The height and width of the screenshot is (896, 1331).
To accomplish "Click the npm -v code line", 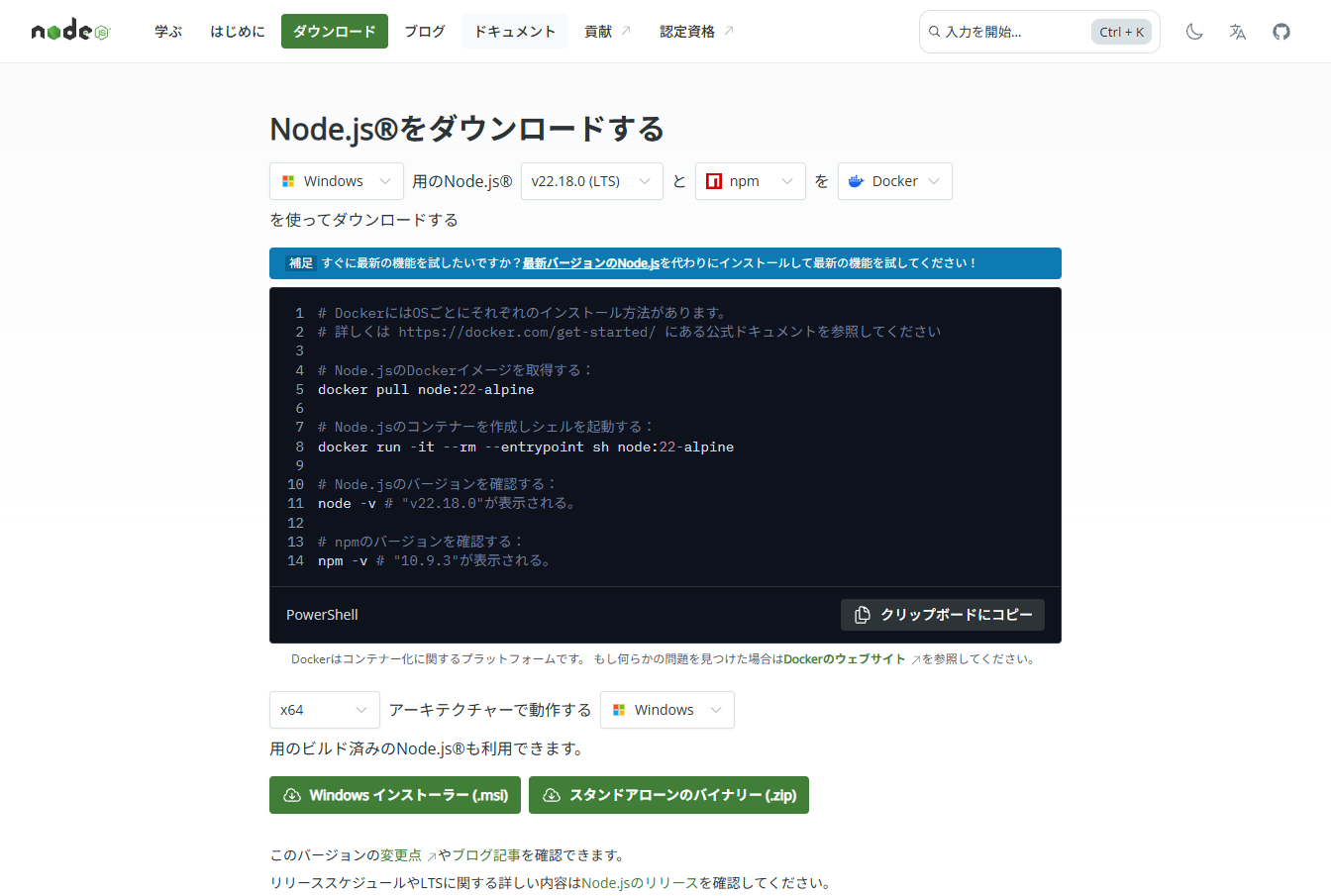I will [x=435, y=560].
